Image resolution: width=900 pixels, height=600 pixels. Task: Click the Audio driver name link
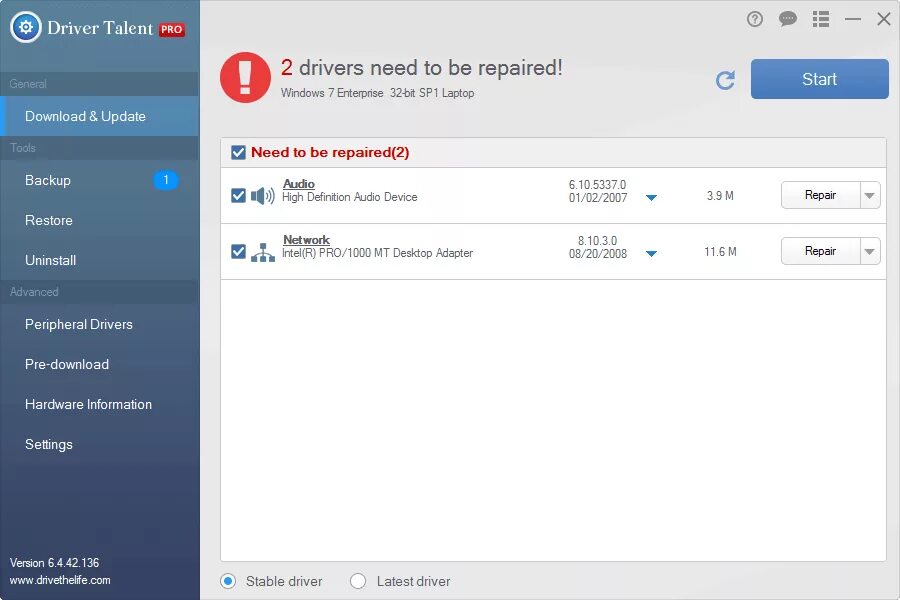pyautogui.click(x=298, y=184)
